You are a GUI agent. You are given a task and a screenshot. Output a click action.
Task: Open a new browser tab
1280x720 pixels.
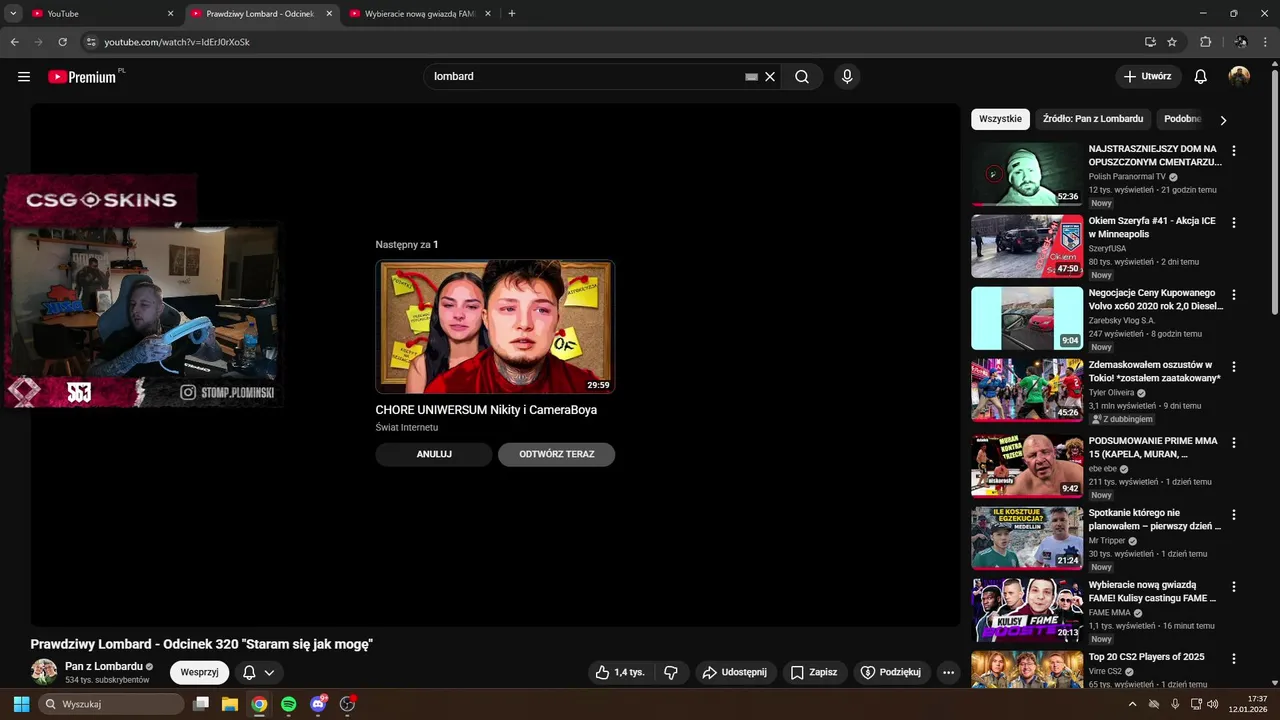pyautogui.click(x=512, y=14)
